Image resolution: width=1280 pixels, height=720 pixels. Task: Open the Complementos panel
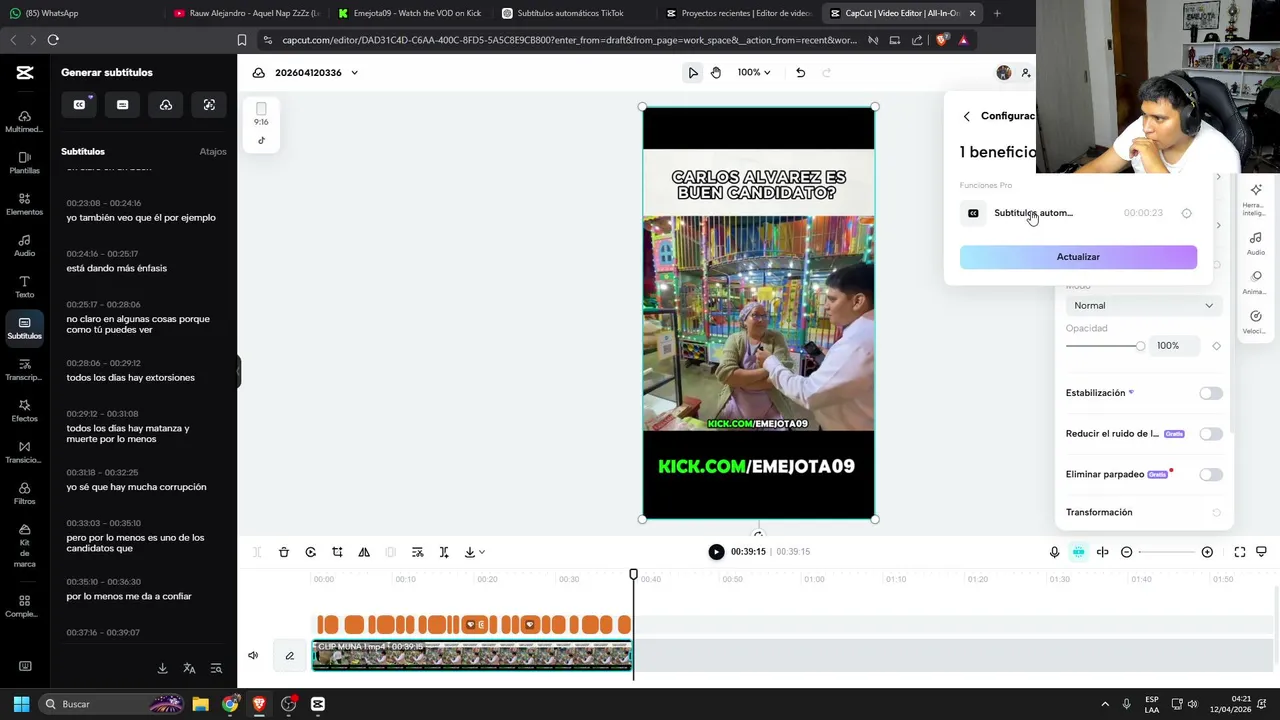click(x=24, y=606)
